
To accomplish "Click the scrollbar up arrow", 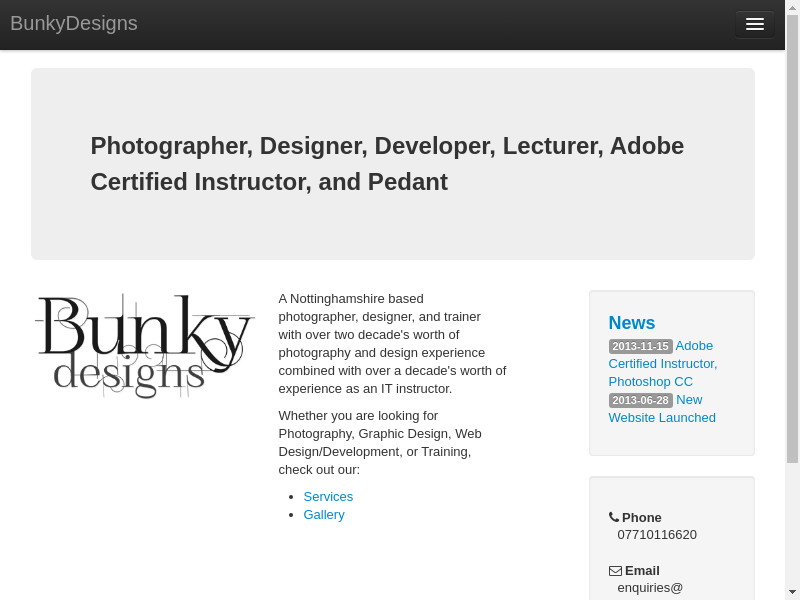I will click(x=792, y=8).
